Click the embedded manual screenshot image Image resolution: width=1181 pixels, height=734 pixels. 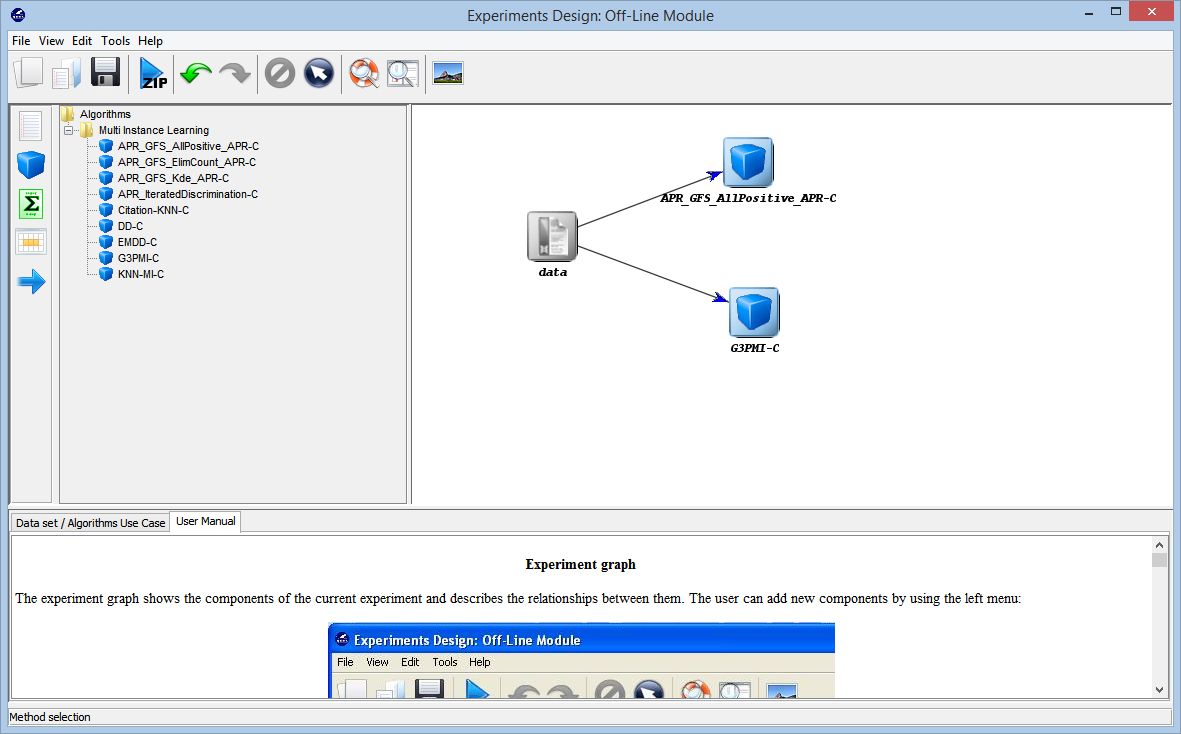(x=581, y=660)
